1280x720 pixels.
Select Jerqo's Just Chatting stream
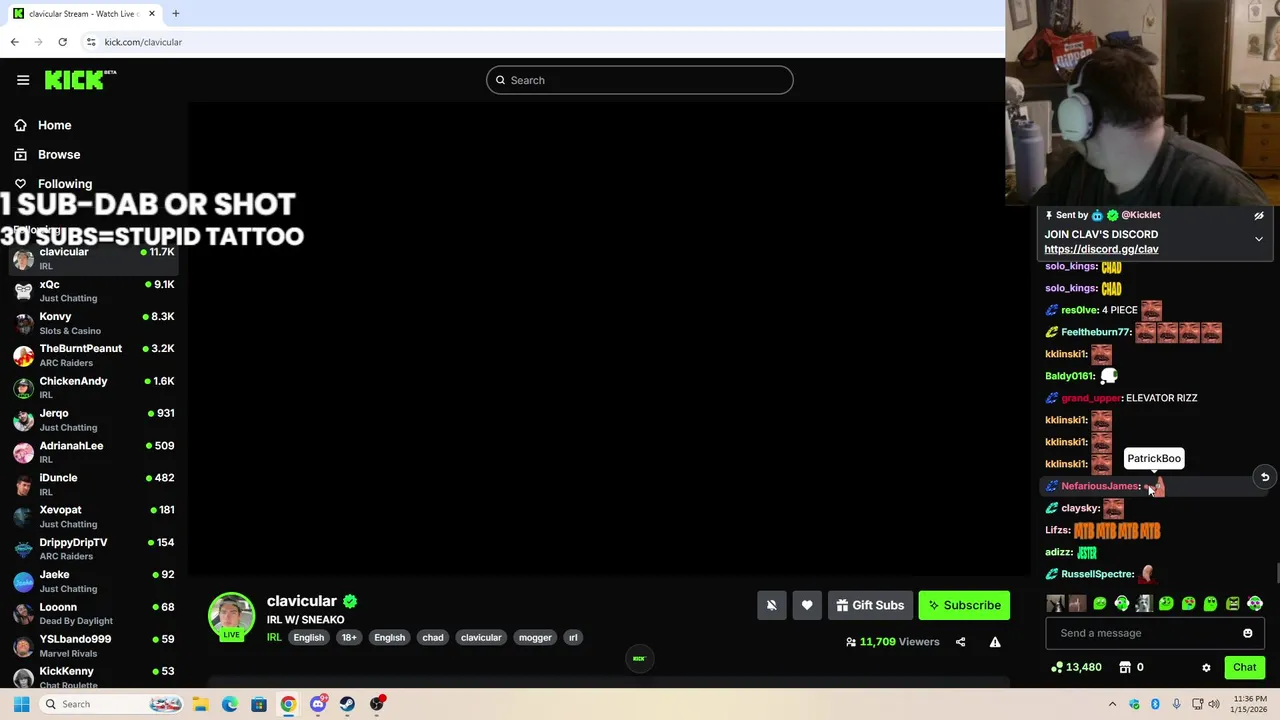95,420
